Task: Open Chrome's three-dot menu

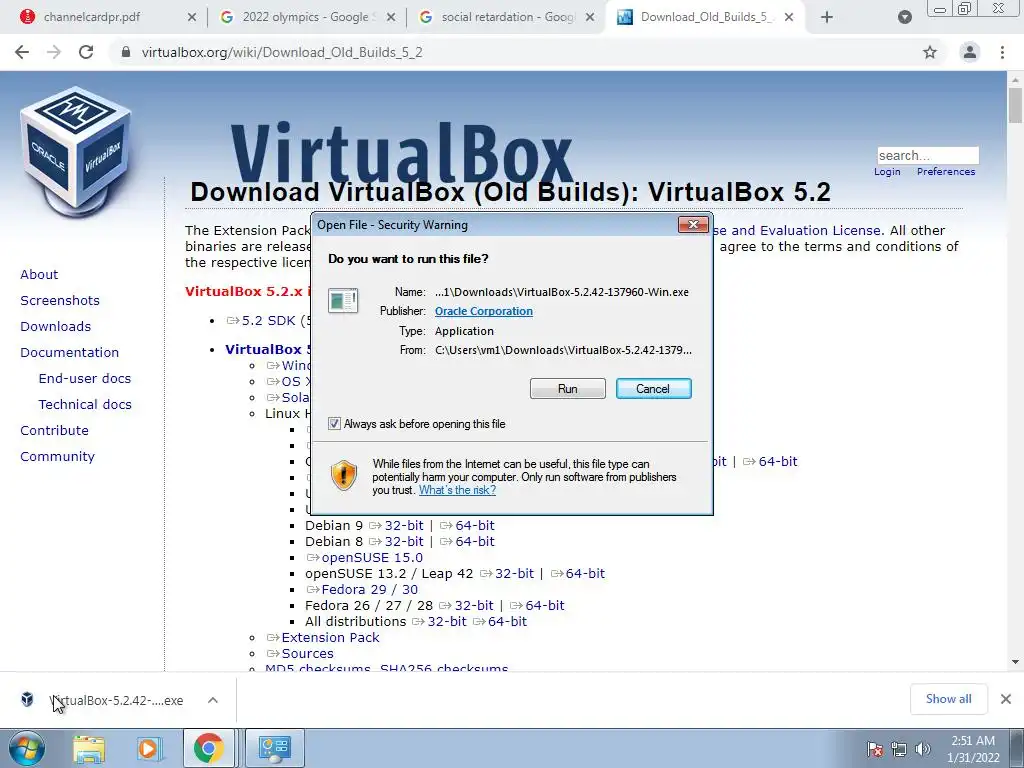Action: click(1002, 52)
